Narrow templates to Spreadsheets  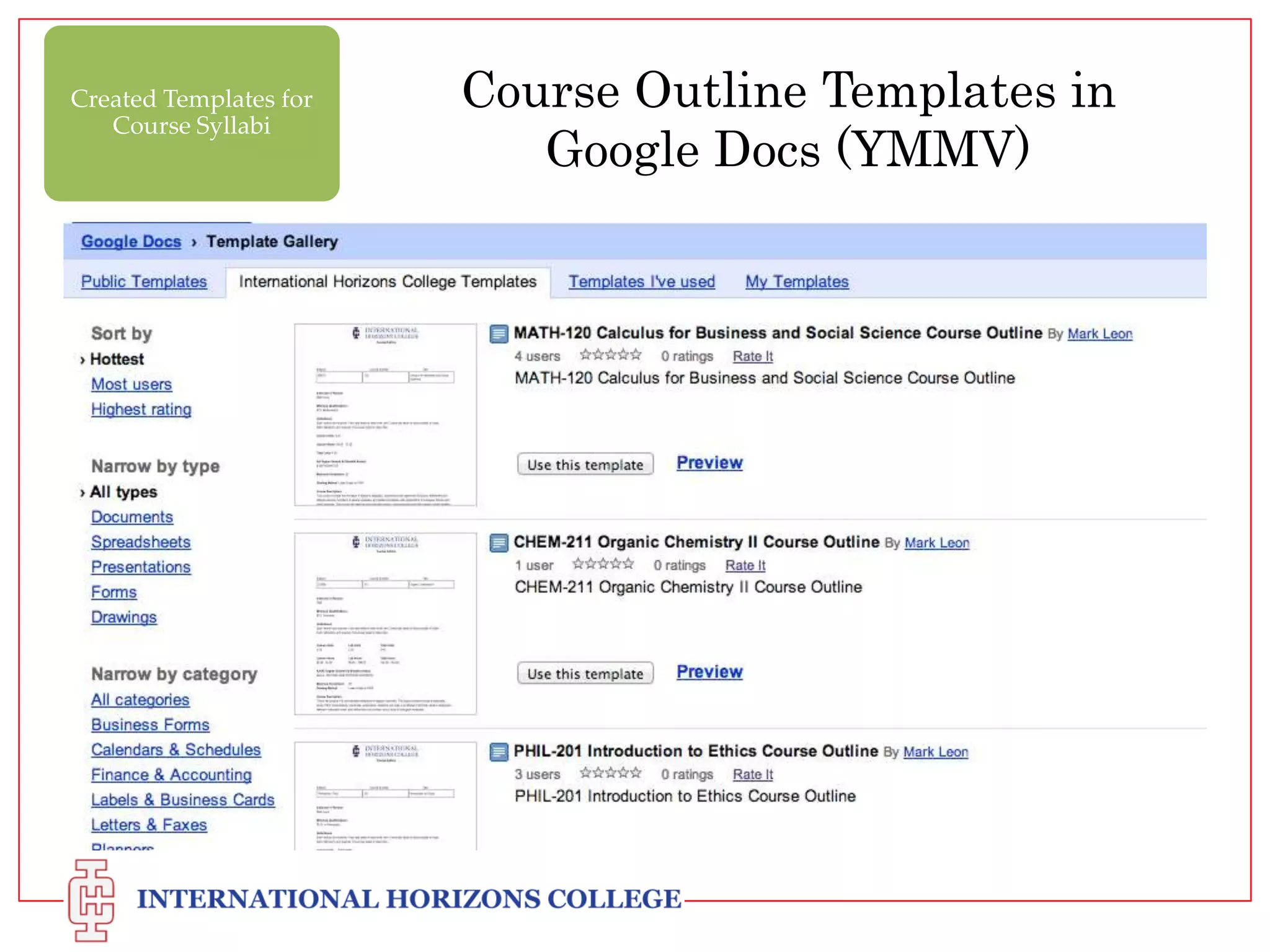[x=141, y=542]
